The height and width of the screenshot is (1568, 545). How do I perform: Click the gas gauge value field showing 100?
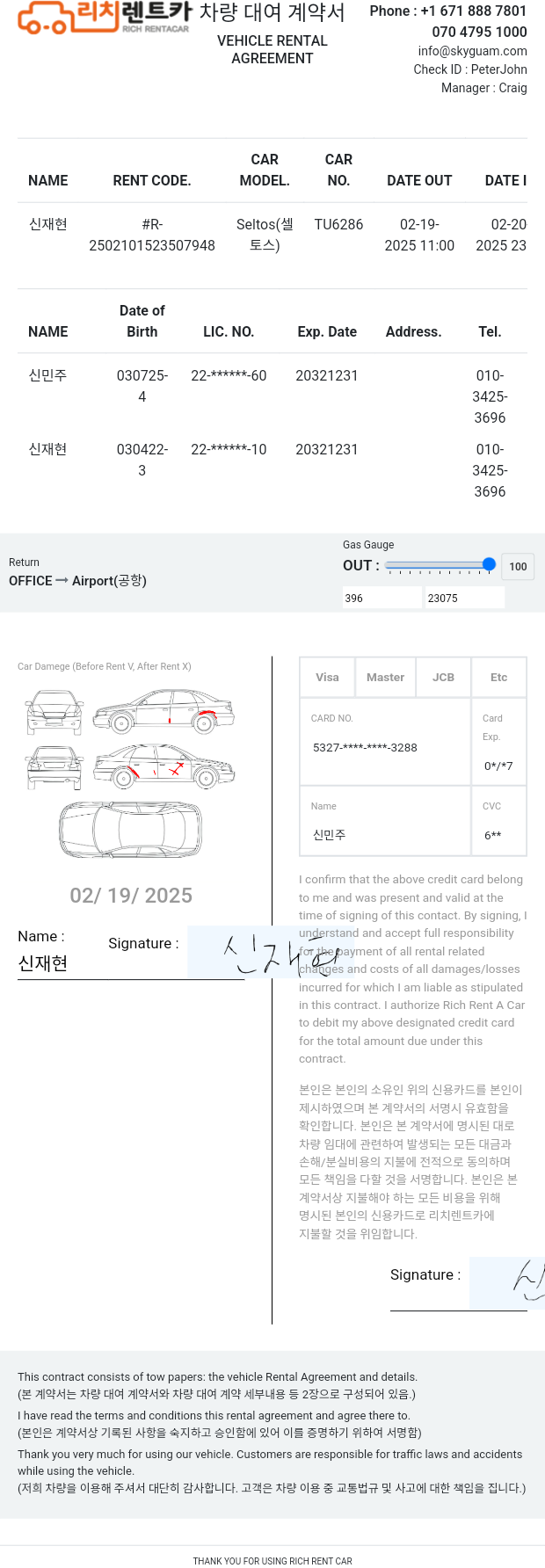[x=518, y=567]
